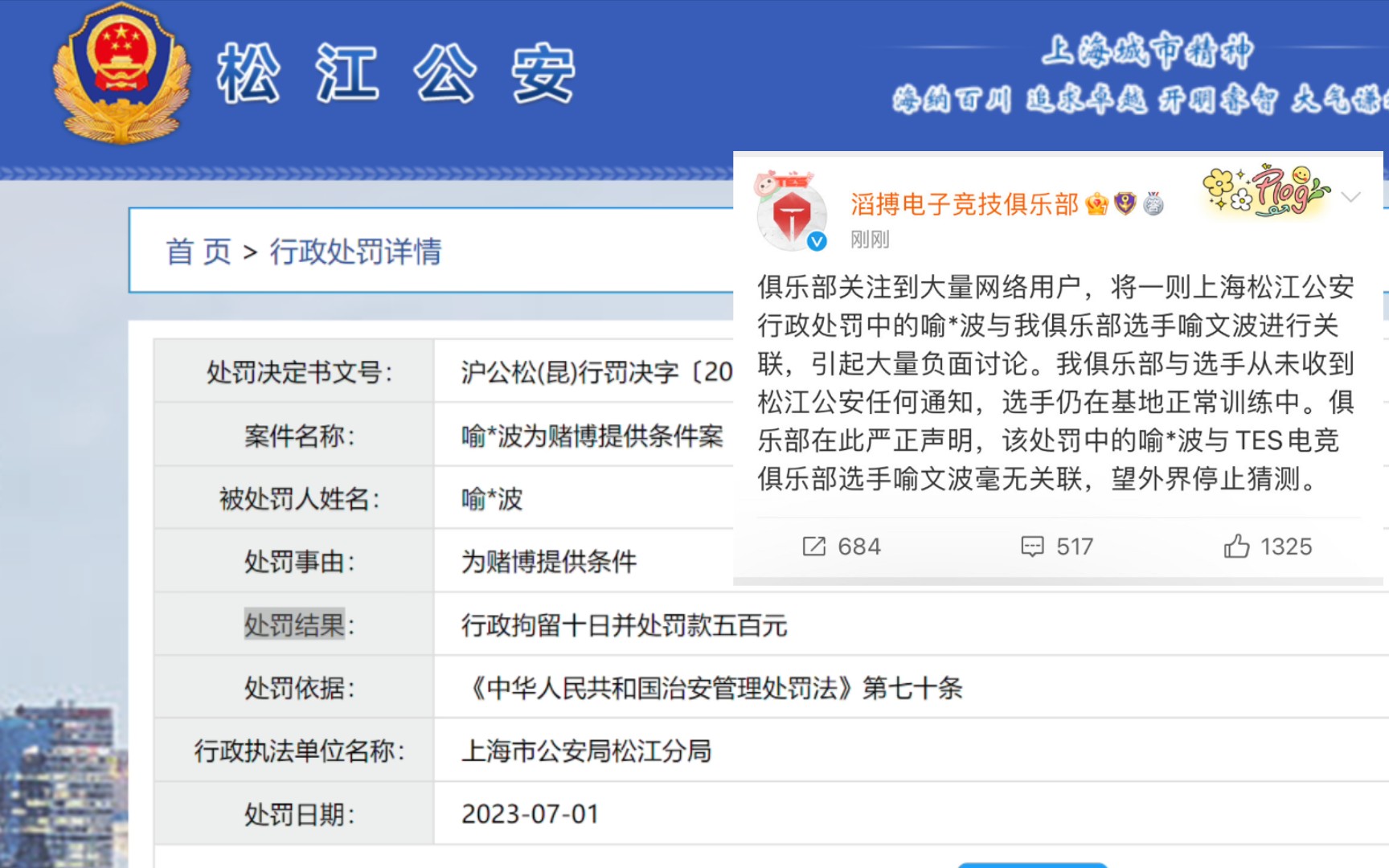Click the crown badge after the account name
The width and height of the screenshot is (1389, 868).
[1096, 204]
